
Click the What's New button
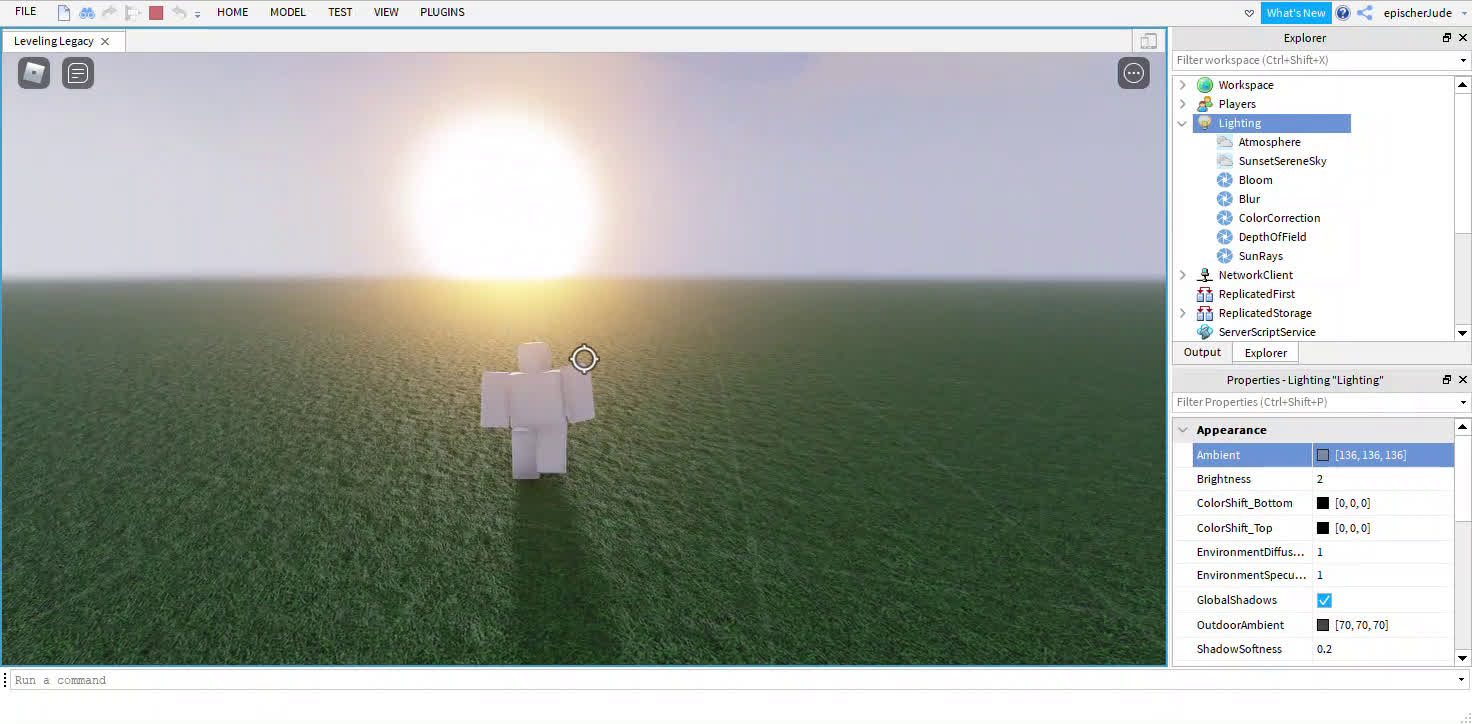[x=1296, y=12]
